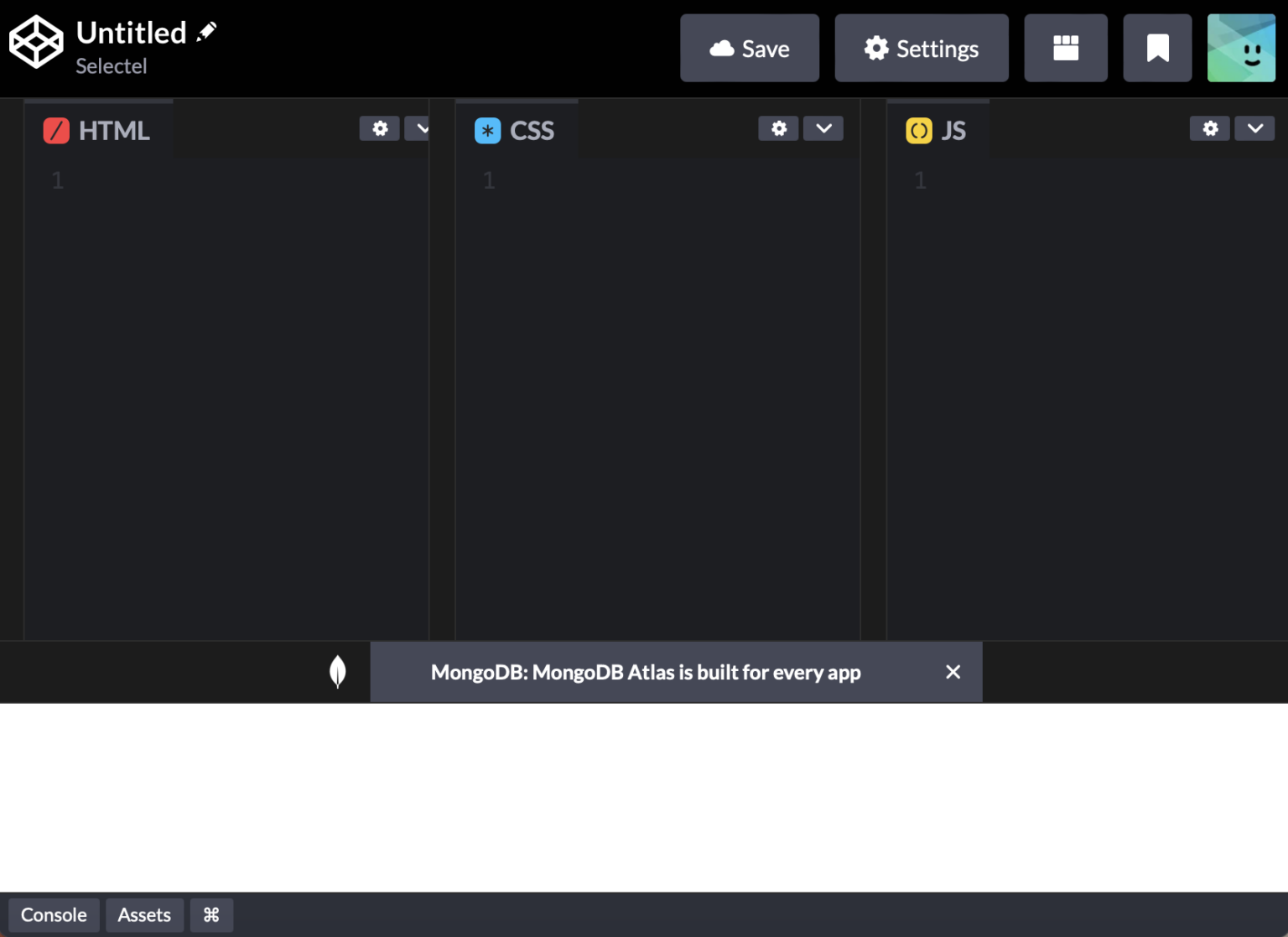
Task: Click the pencil icon to rename pen
Action: pyautogui.click(x=206, y=30)
